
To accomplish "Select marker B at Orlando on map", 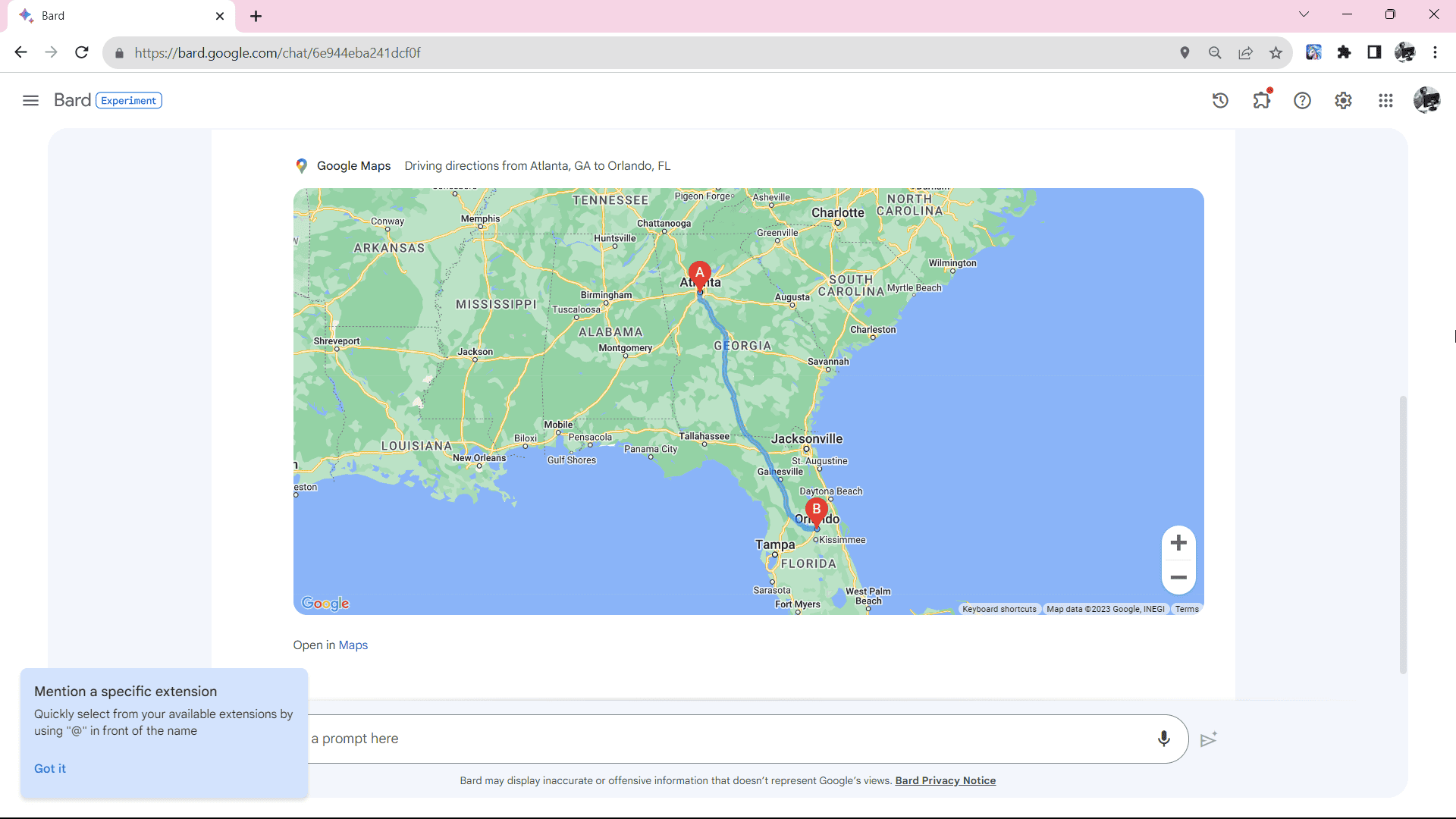I will click(816, 513).
